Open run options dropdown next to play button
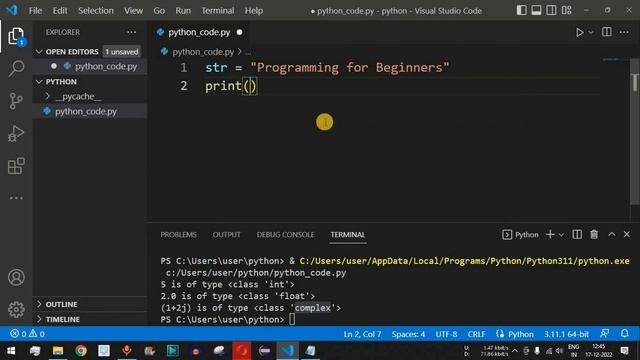 pos(591,32)
